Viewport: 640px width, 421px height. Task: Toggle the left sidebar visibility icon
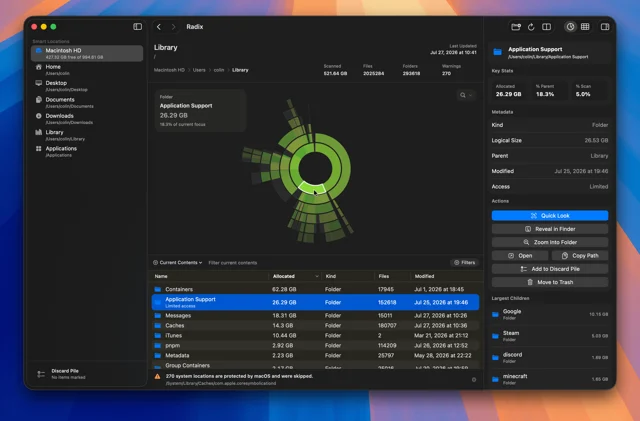[138, 27]
